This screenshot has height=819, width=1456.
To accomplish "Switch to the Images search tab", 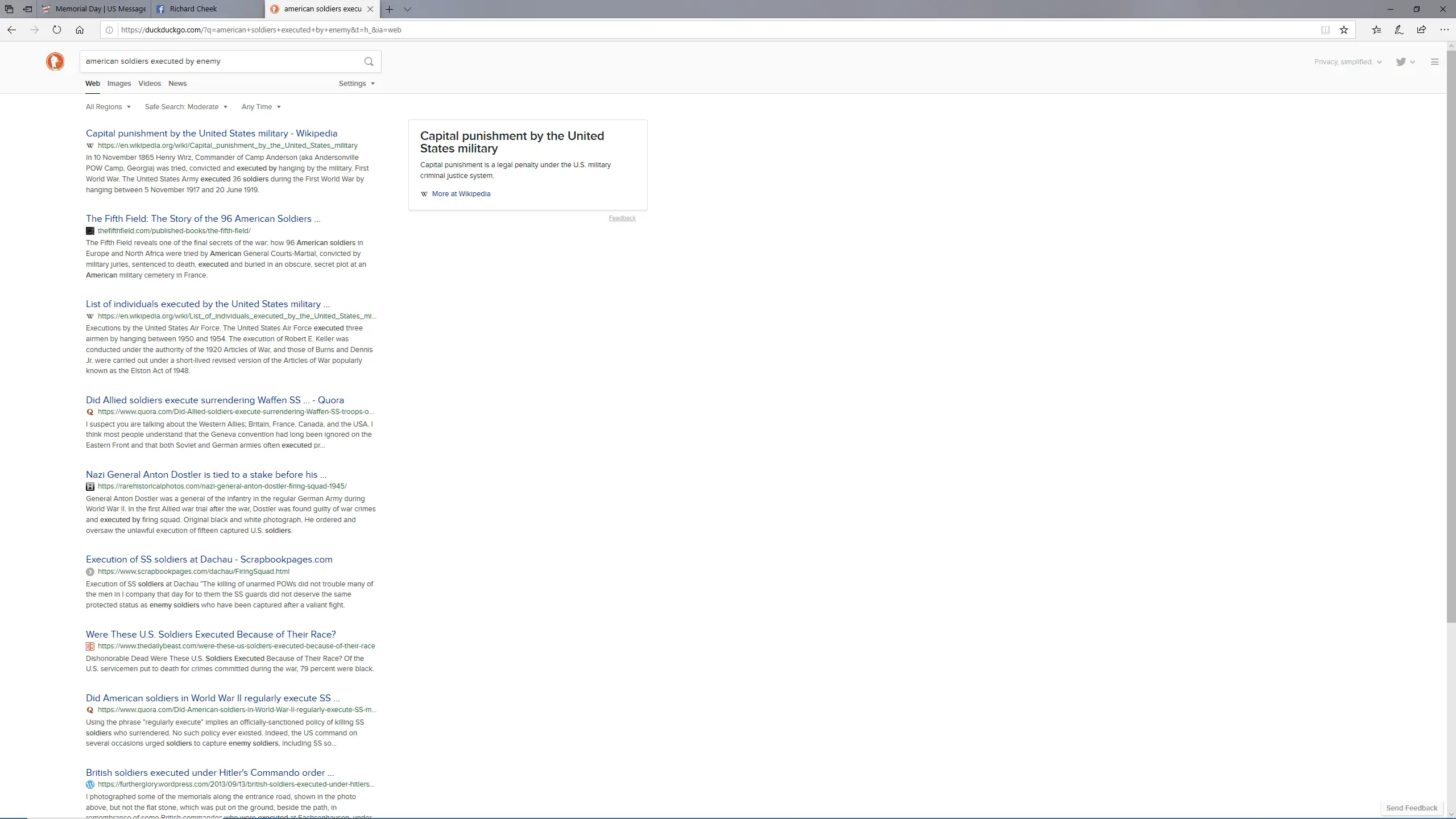I will (x=119, y=84).
